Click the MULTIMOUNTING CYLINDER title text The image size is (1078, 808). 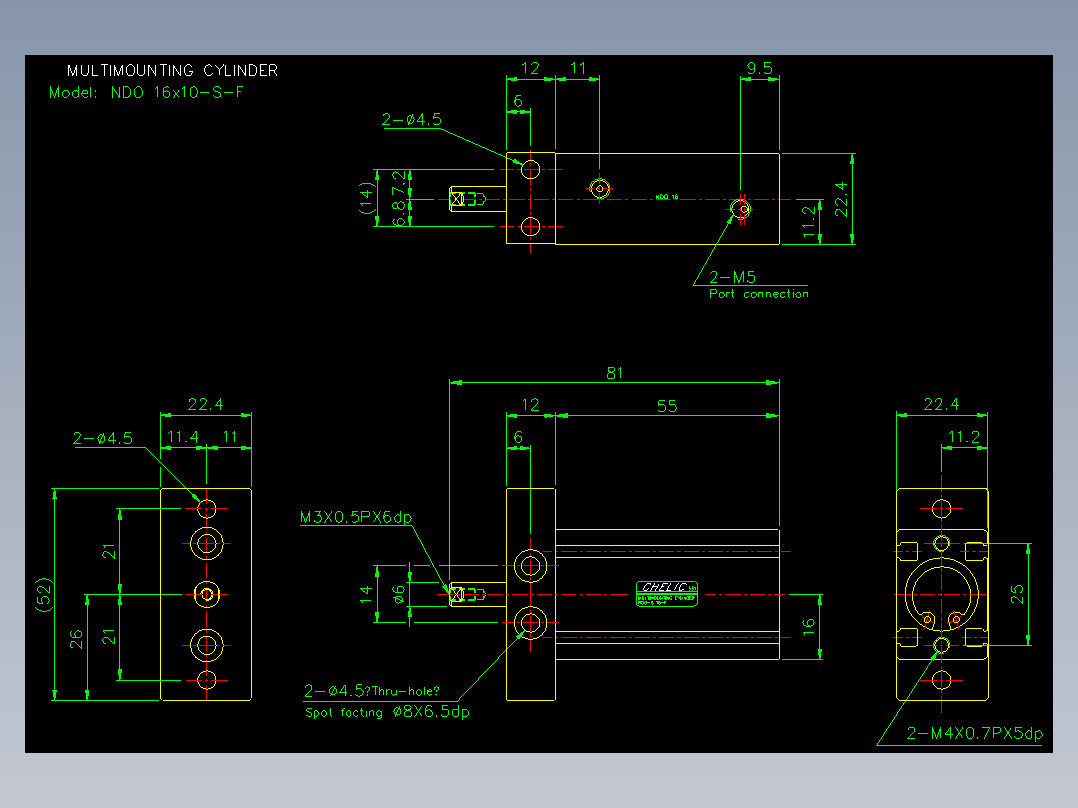coord(172,70)
